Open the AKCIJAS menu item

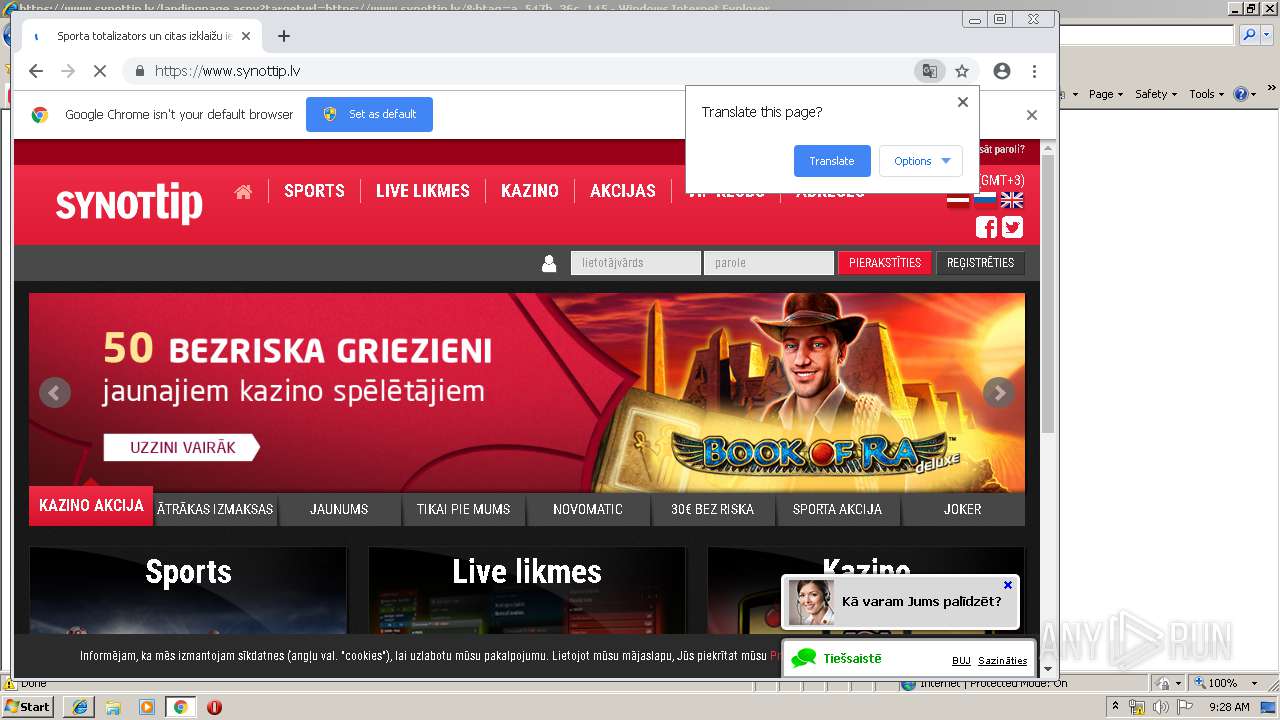pyautogui.click(x=623, y=191)
